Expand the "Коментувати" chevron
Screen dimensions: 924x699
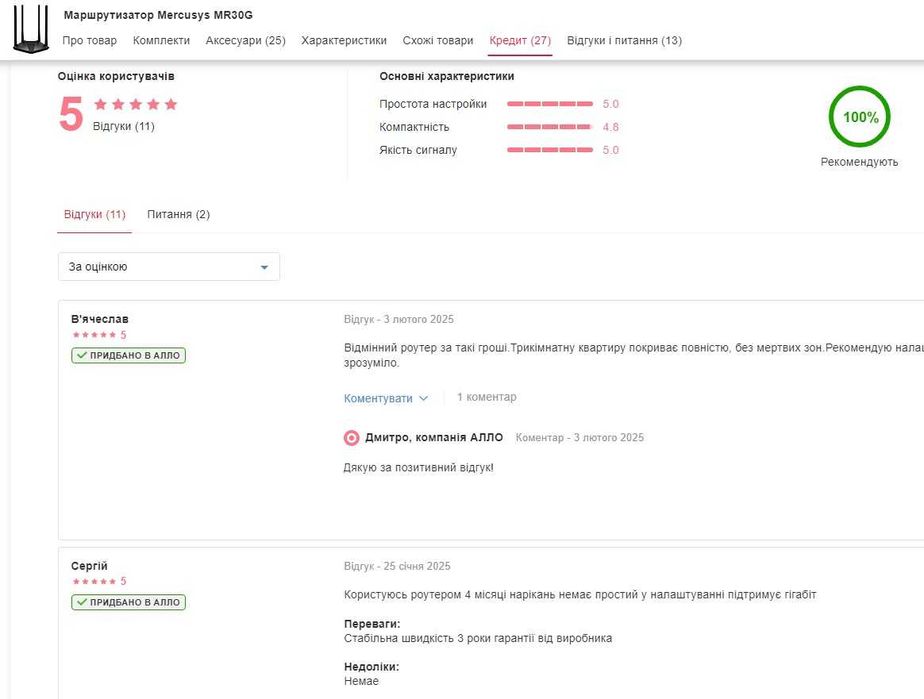coord(423,398)
